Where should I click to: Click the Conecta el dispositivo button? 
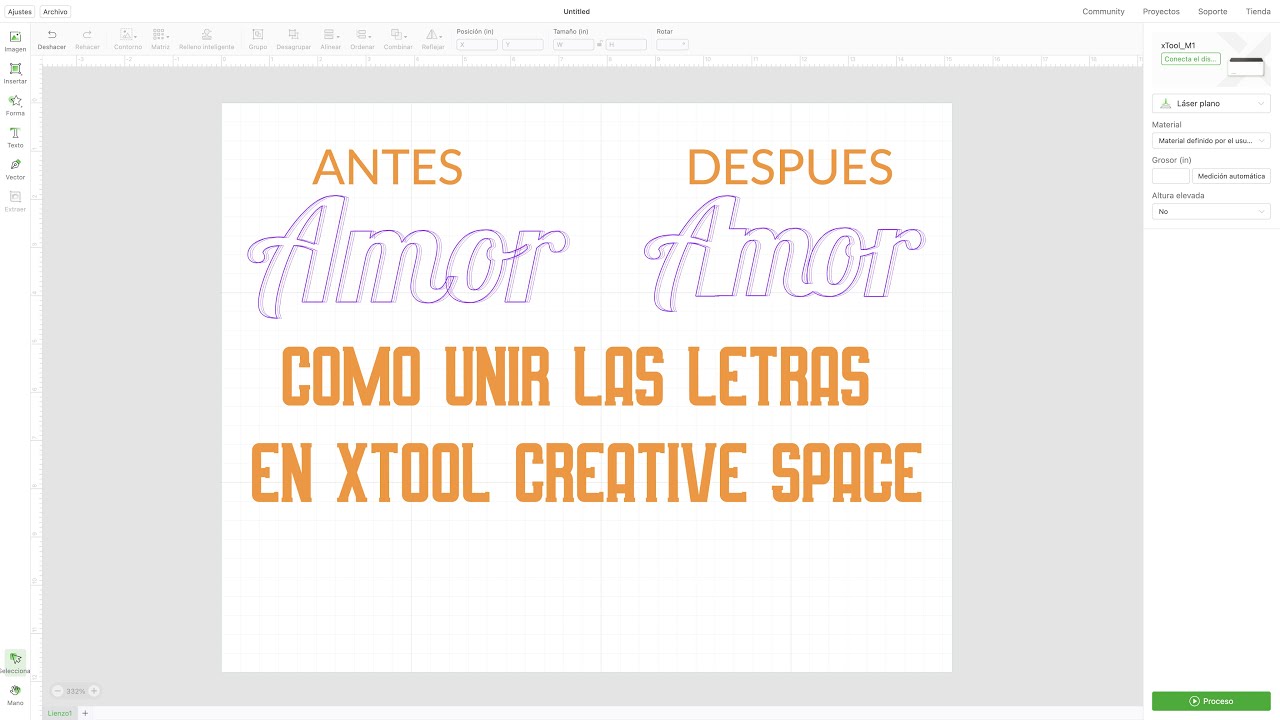click(x=1190, y=59)
